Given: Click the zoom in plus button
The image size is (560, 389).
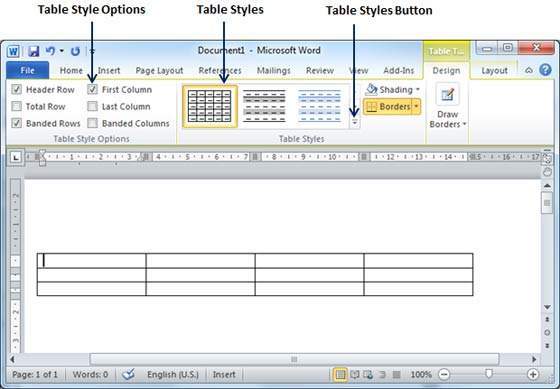Looking at the screenshot, I should 533,374.
